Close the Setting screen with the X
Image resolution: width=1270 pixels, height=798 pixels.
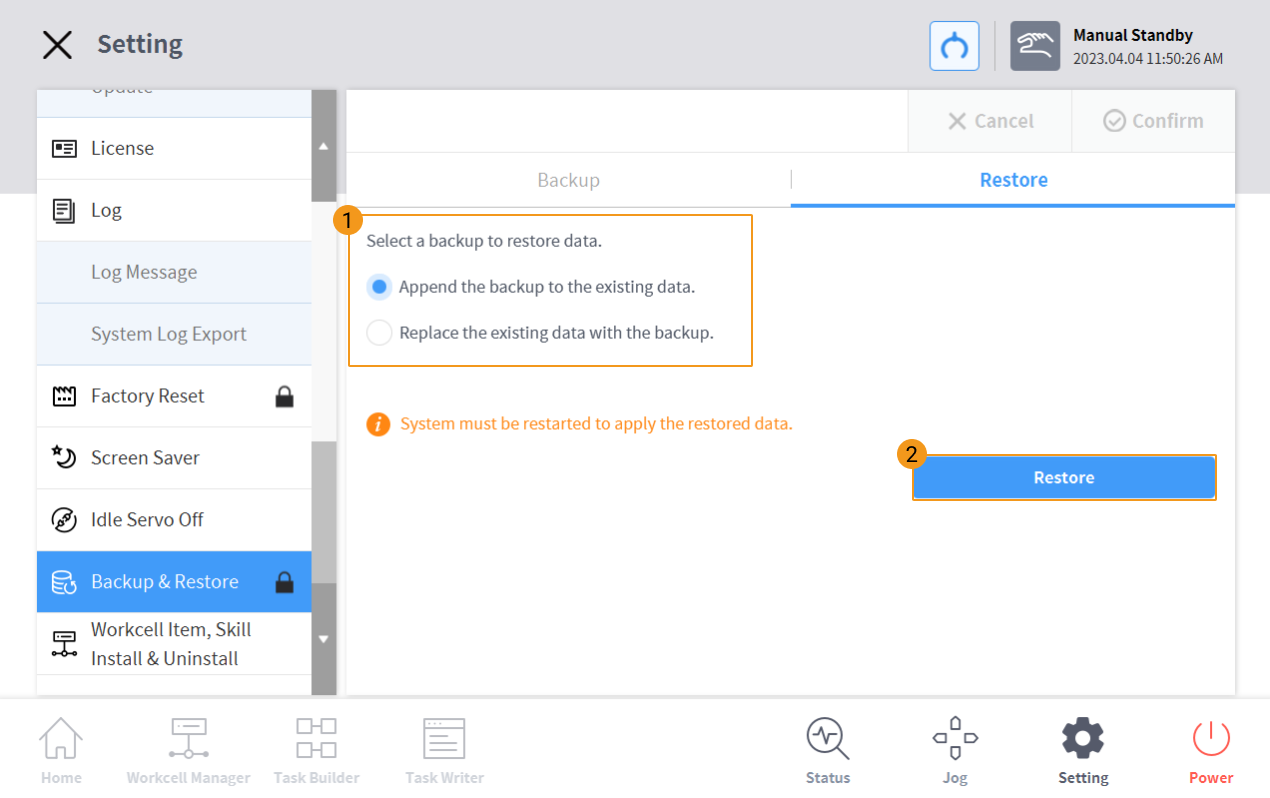tap(57, 45)
